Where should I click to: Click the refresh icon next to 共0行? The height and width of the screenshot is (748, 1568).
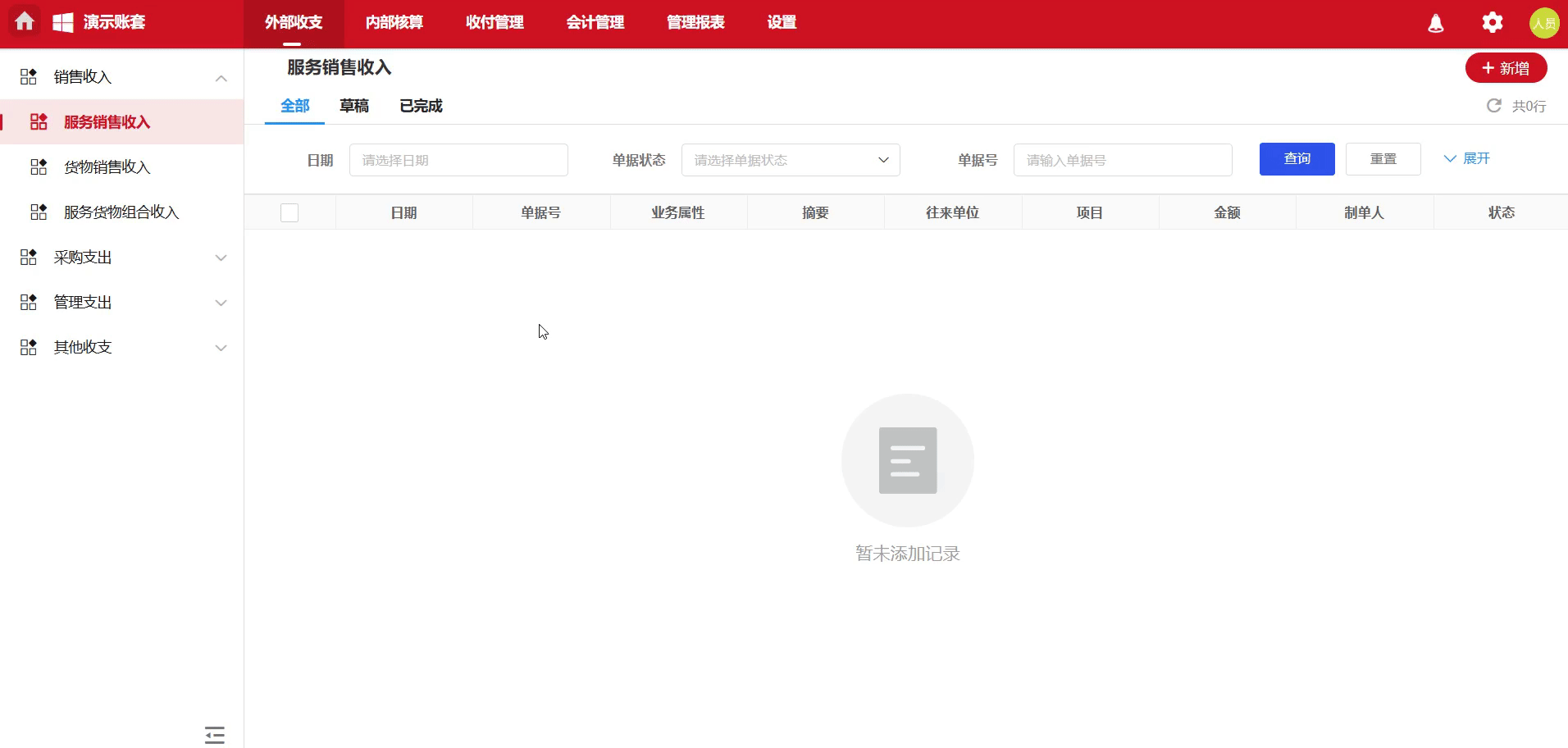point(1494,106)
